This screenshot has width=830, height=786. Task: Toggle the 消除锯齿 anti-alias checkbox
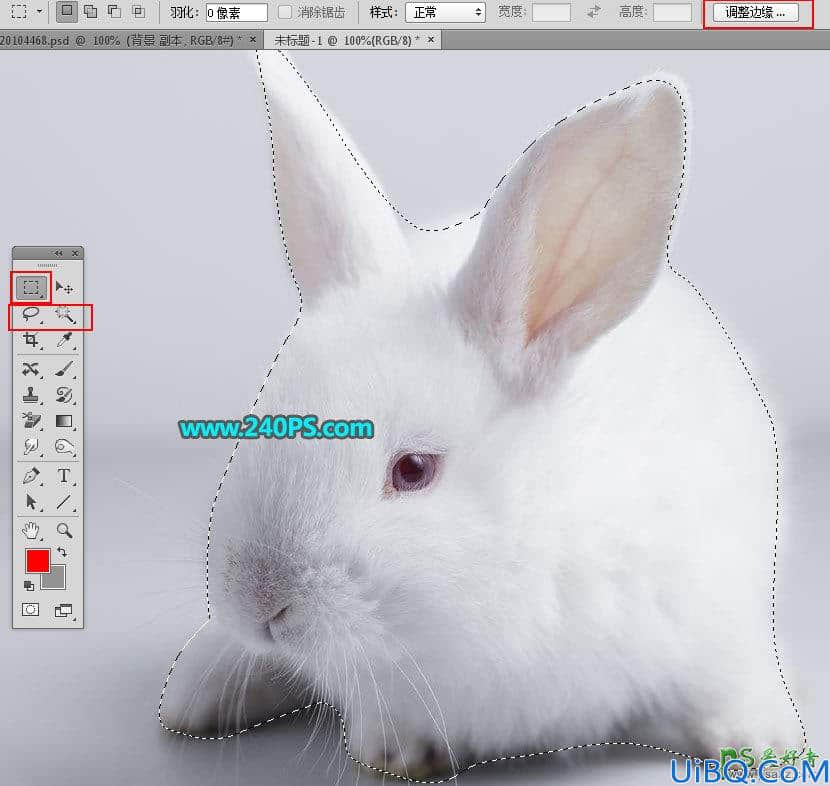(x=285, y=12)
